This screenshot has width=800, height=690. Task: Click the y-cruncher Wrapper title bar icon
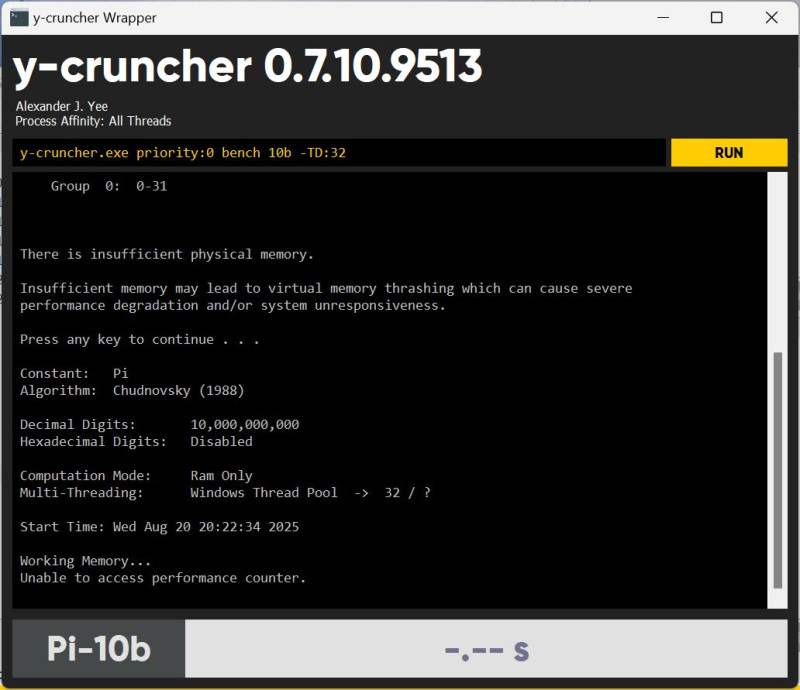point(19,18)
